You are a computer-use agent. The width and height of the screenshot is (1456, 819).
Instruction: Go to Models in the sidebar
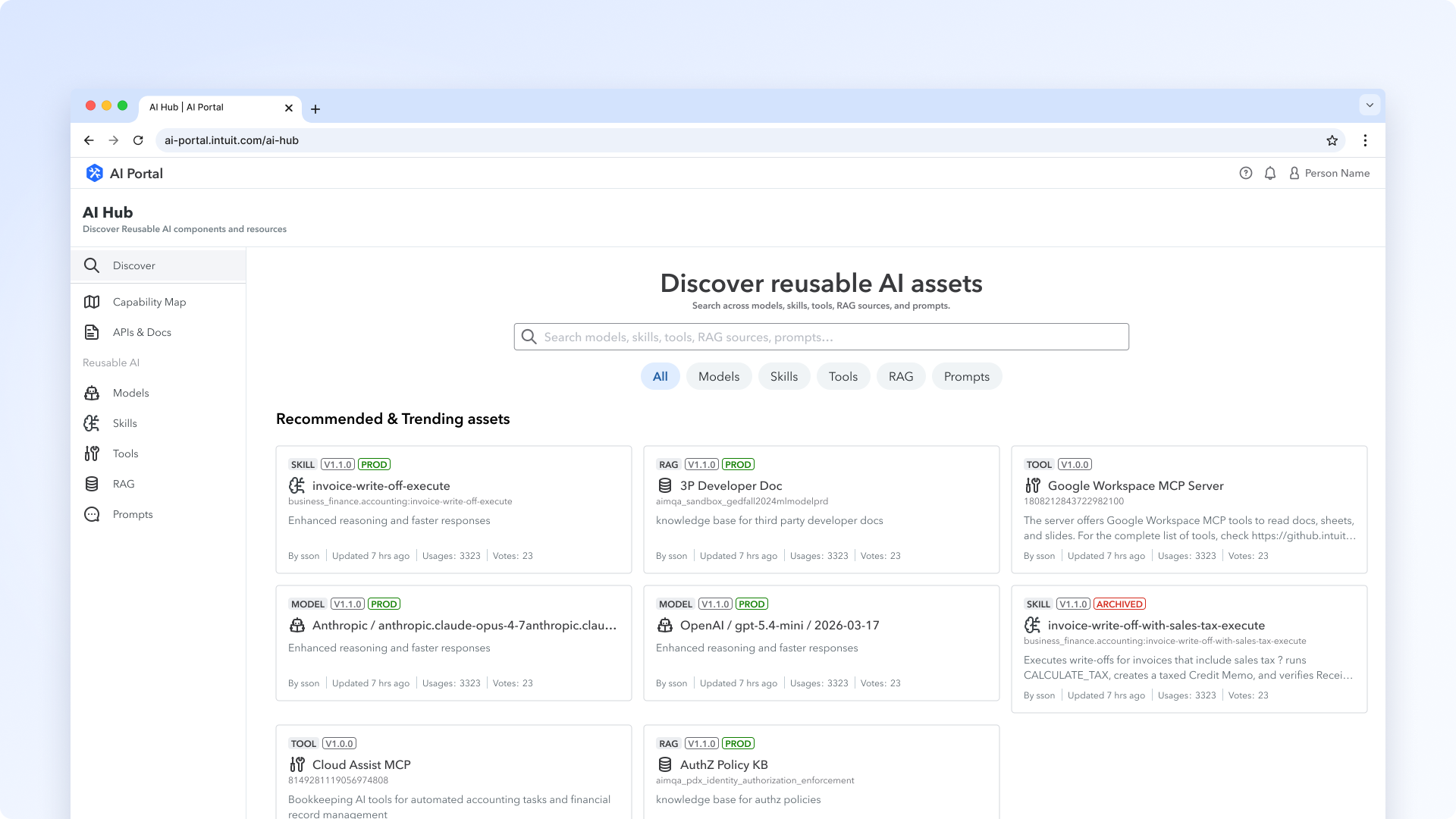click(x=158, y=393)
